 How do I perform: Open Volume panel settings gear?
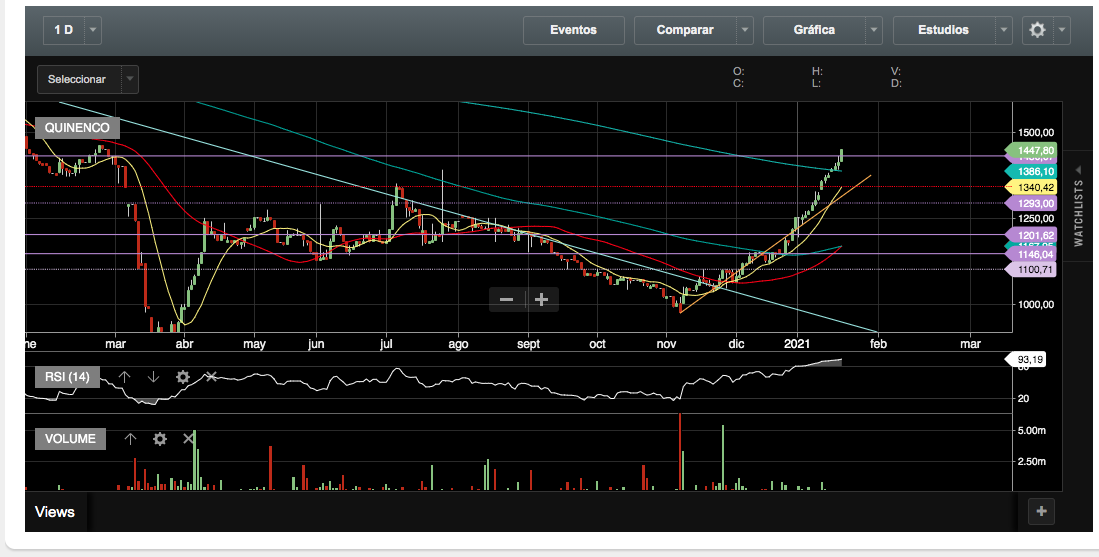click(159, 439)
